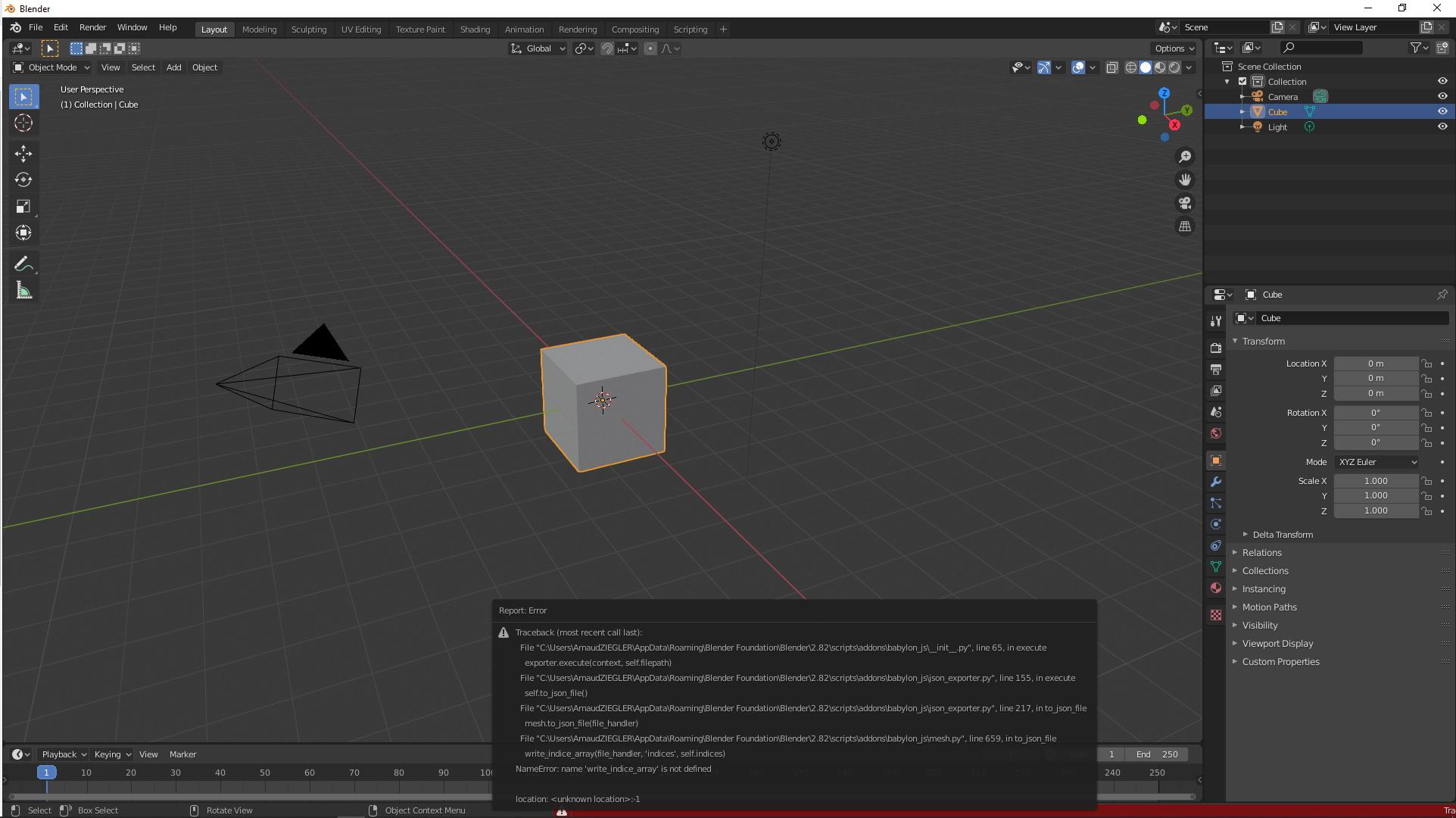This screenshot has width=1456, height=818.
Task: Click the Scale Z value field
Action: pyautogui.click(x=1376, y=511)
